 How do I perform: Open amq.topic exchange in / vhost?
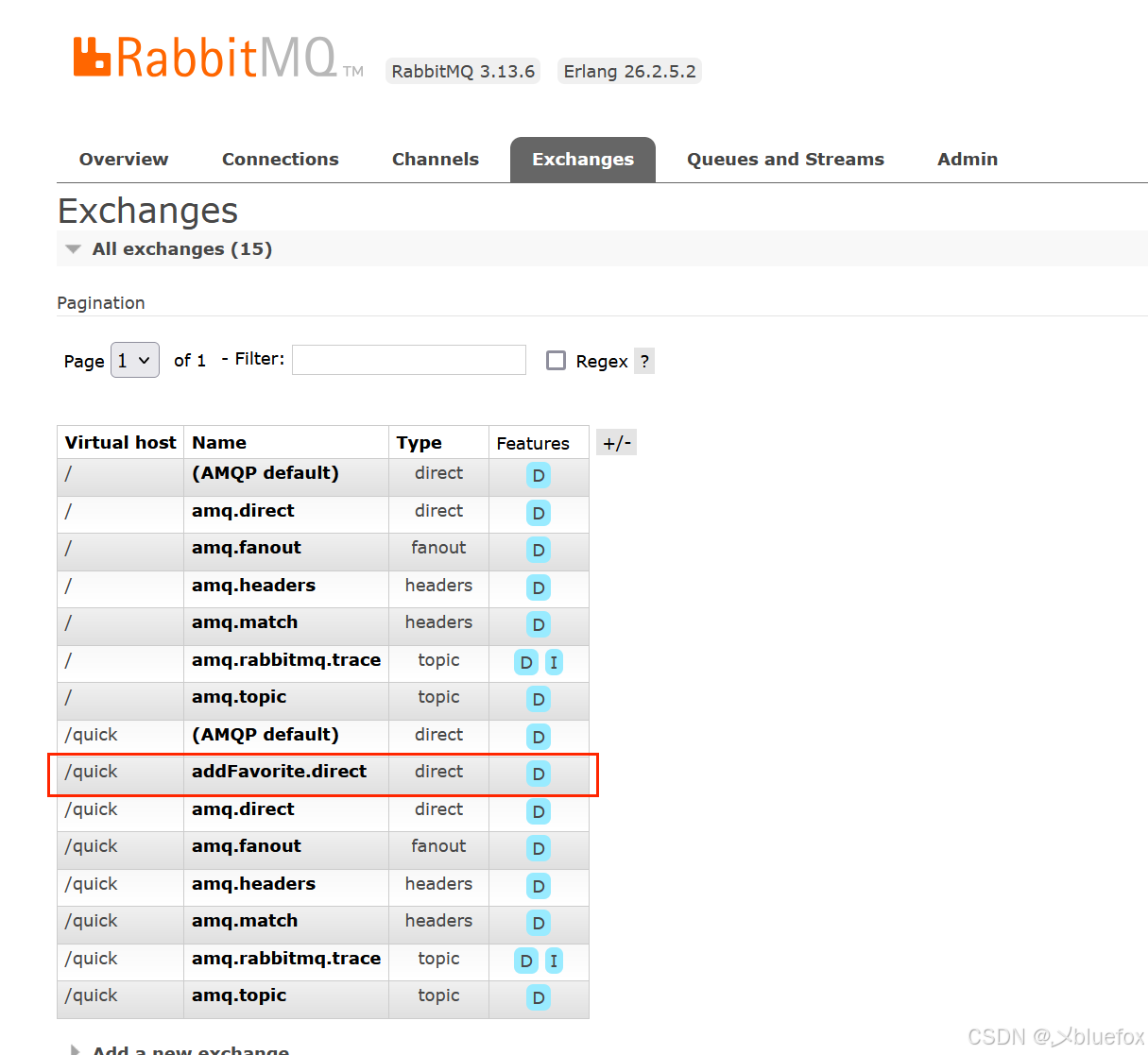point(239,697)
